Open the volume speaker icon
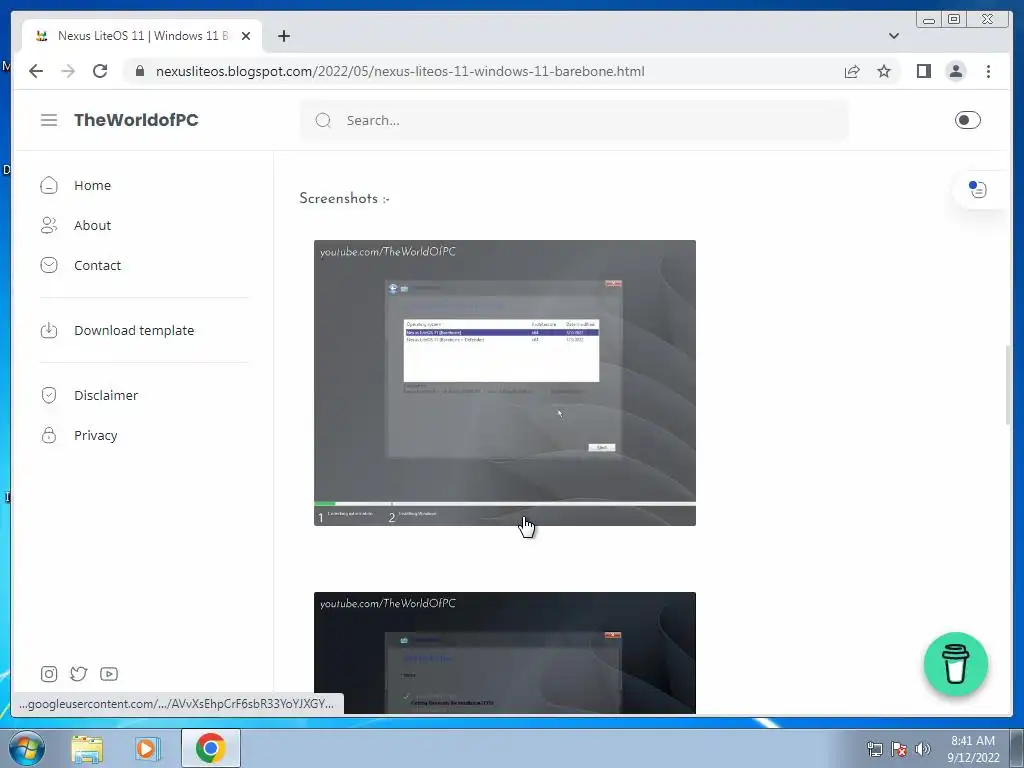The height and width of the screenshot is (768, 1024). [923, 749]
